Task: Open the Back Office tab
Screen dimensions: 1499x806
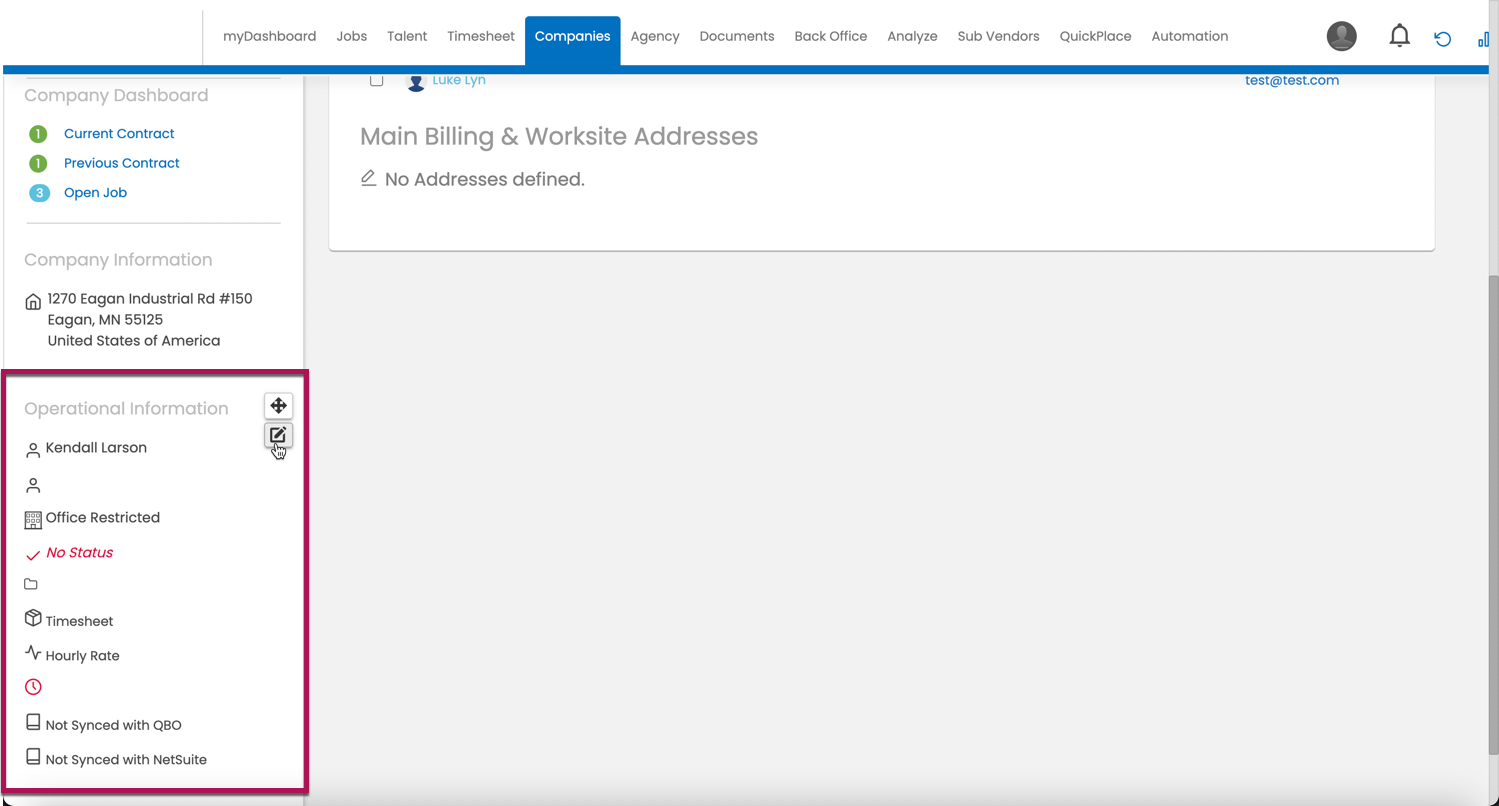Action: pyautogui.click(x=831, y=36)
